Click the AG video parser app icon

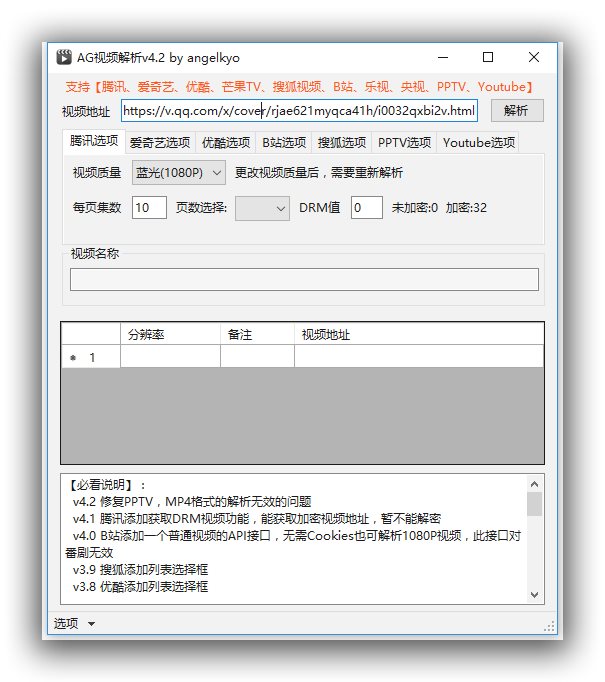pyautogui.click(x=64, y=57)
